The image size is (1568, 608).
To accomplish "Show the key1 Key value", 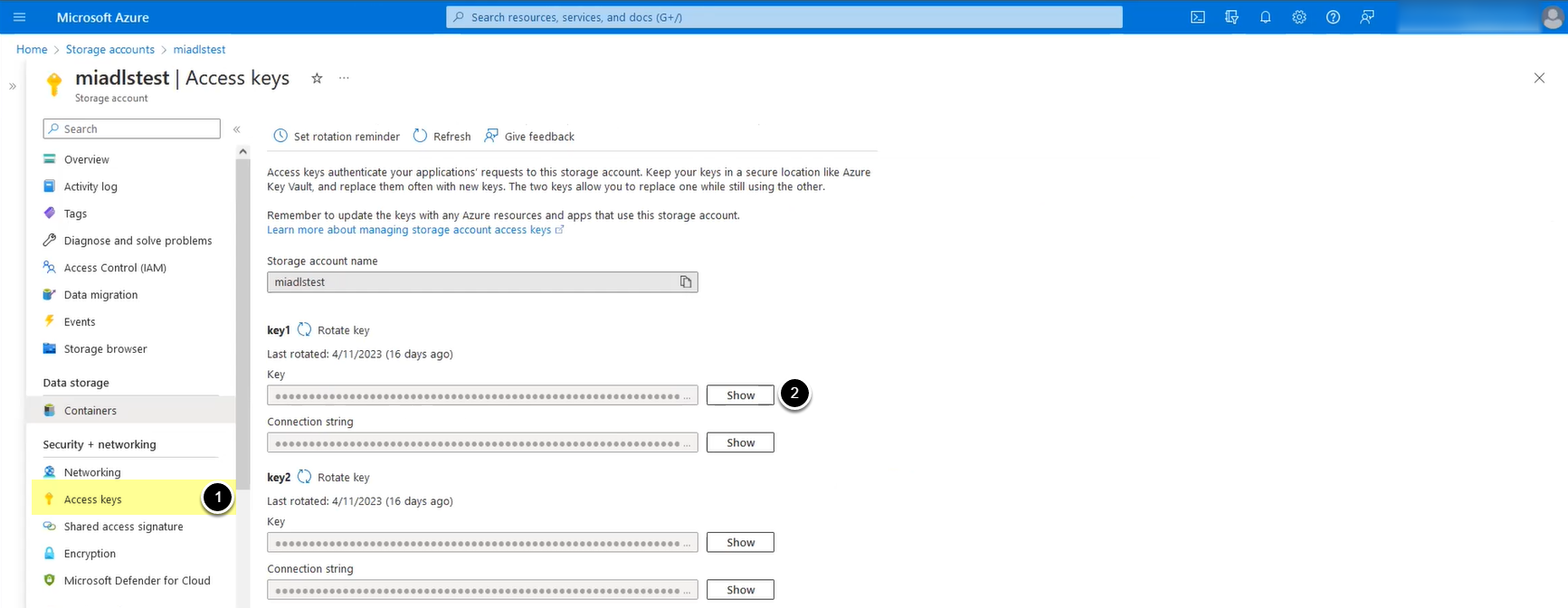I will (x=740, y=395).
